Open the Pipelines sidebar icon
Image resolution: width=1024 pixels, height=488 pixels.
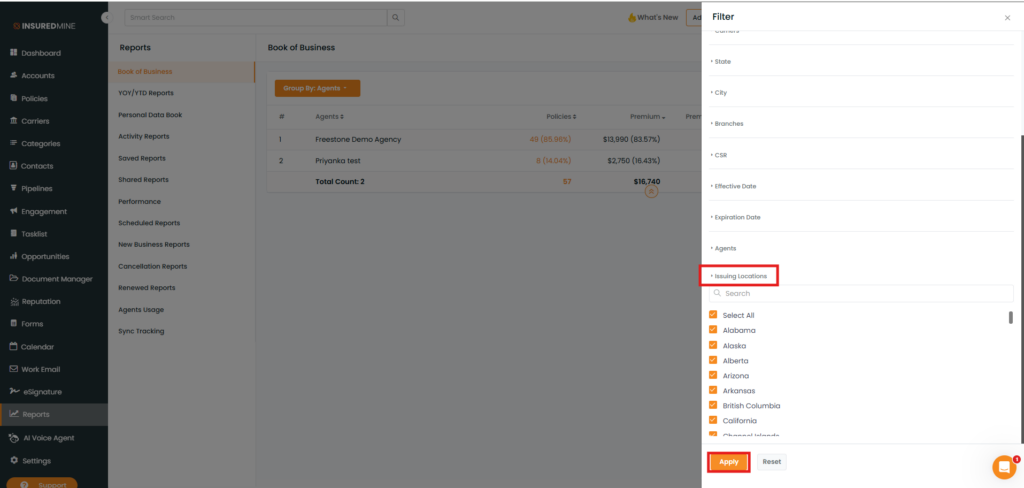pos(13,188)
